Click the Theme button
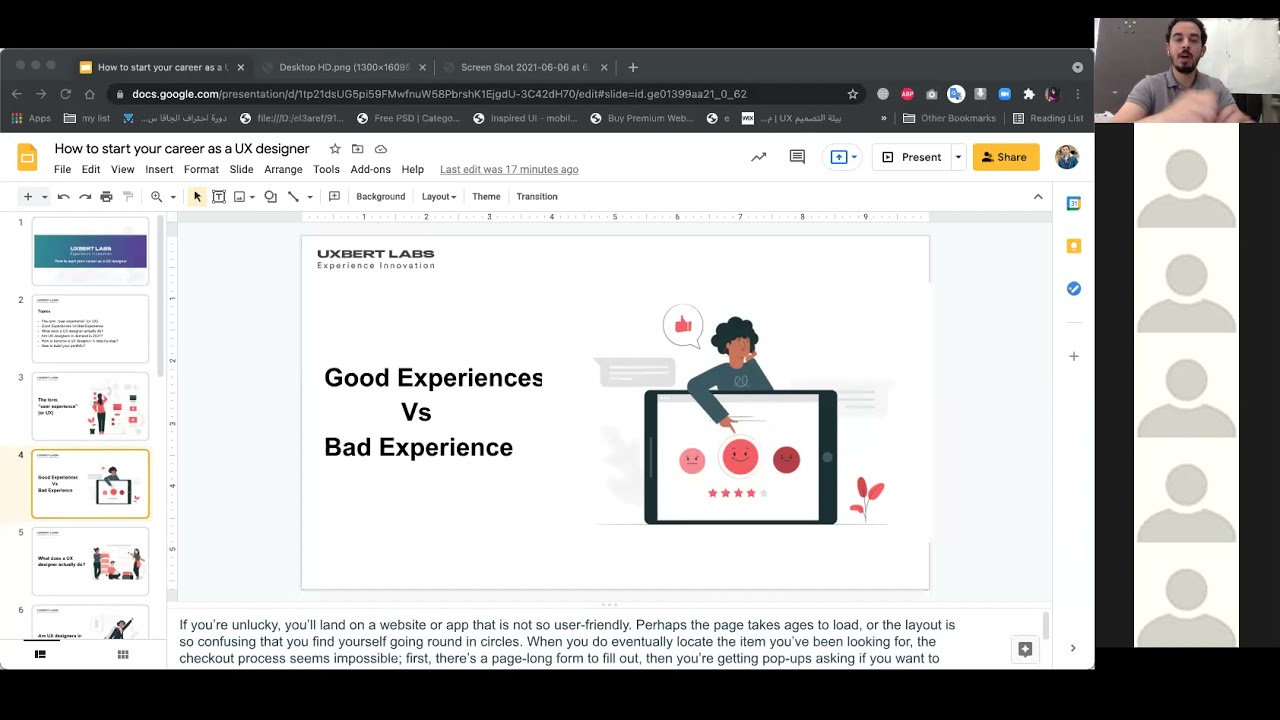 point(486,197)
